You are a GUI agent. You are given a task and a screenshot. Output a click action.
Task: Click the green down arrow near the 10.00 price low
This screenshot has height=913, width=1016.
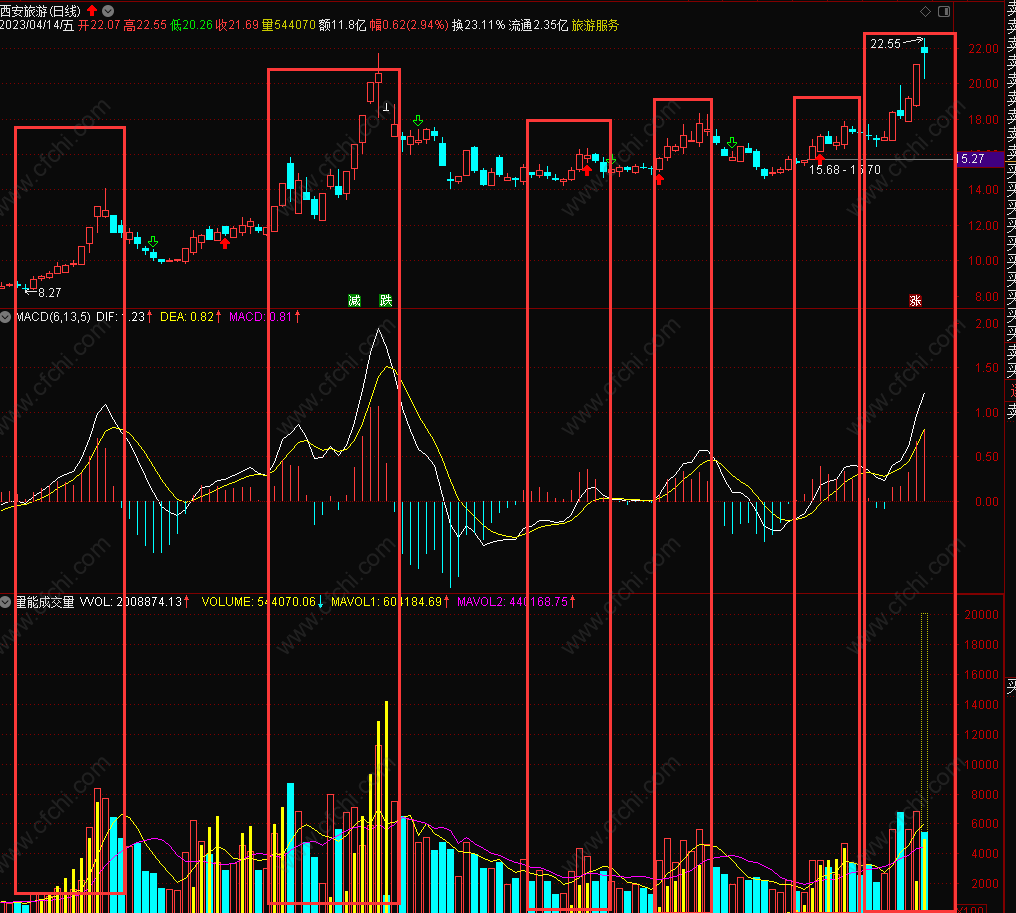coord(153,242)
